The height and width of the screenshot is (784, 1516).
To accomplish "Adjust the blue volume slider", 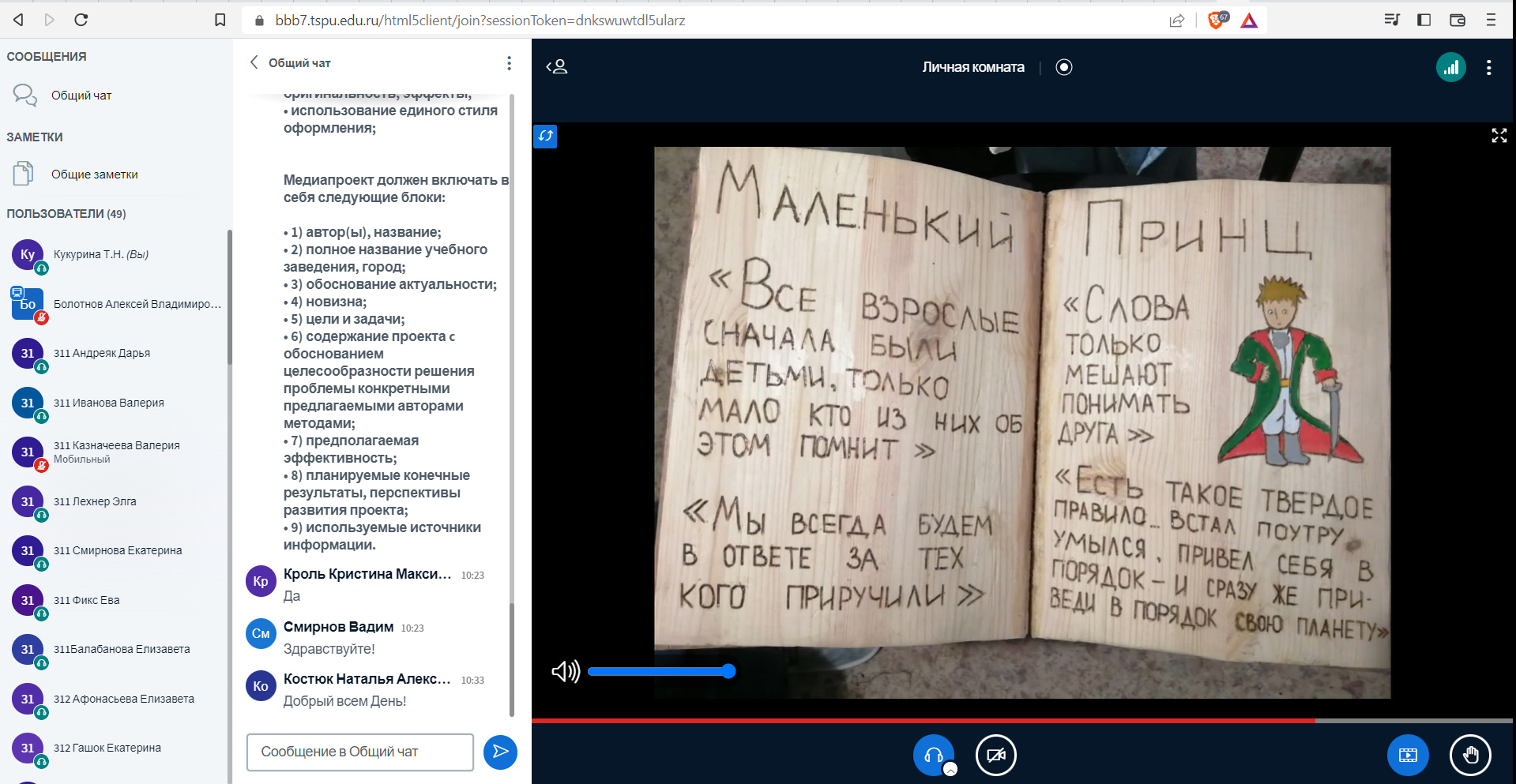I will [x=661, y=671].
